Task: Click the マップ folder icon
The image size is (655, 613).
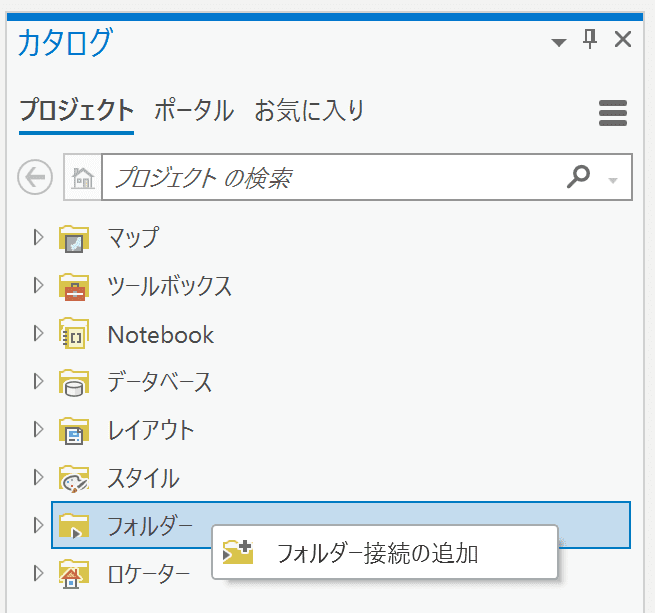Action: click(74, 239)
